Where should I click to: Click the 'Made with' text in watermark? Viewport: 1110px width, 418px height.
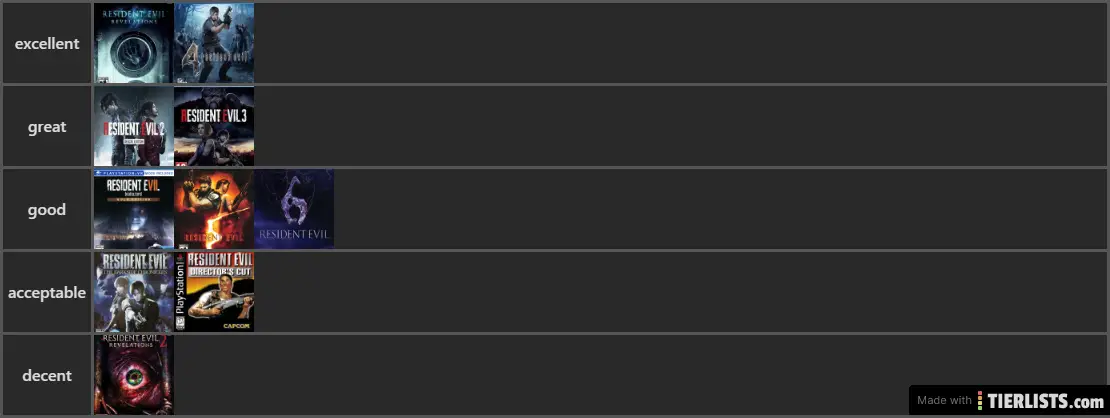pos(944,400)
